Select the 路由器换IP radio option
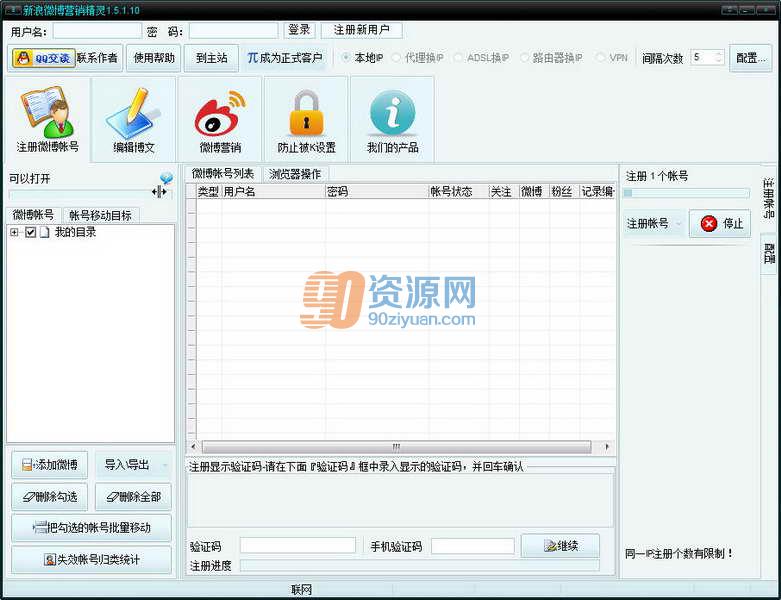781x600 pixels. pyautogui.click(x=524, y=58)
